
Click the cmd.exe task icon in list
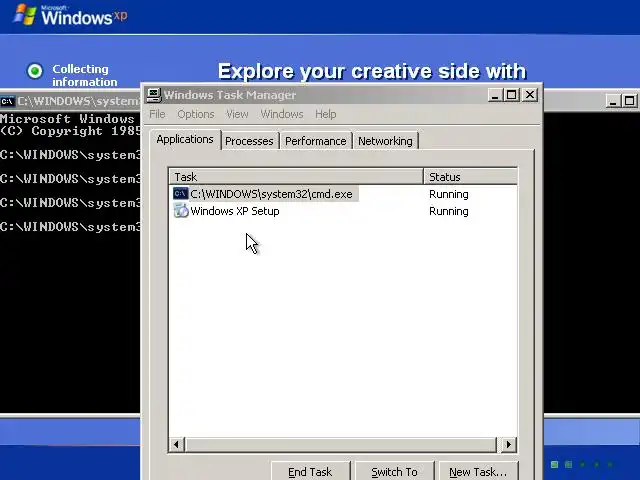tap(180, 193)
